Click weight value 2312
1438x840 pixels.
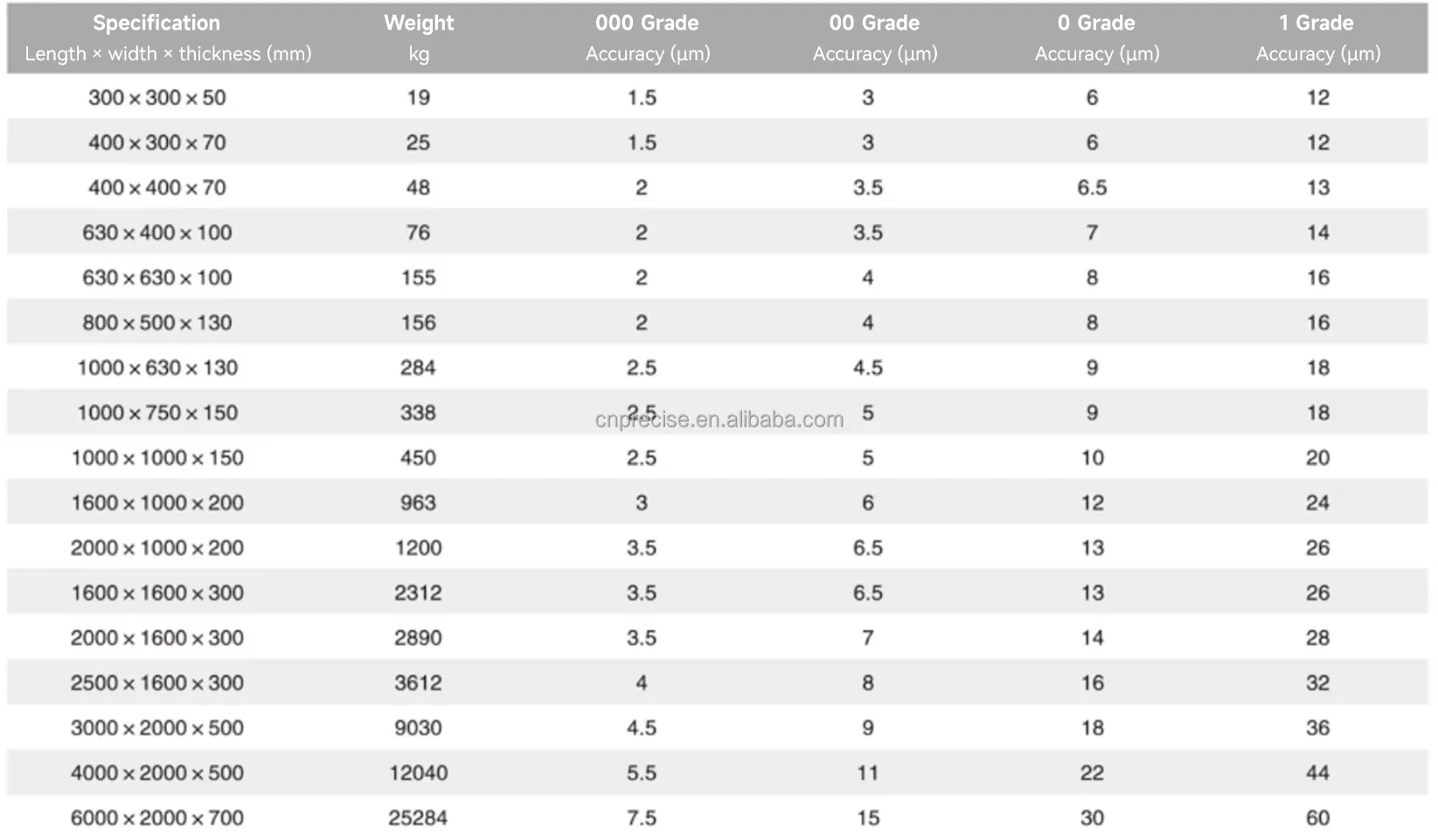click(x=418, y=593)
